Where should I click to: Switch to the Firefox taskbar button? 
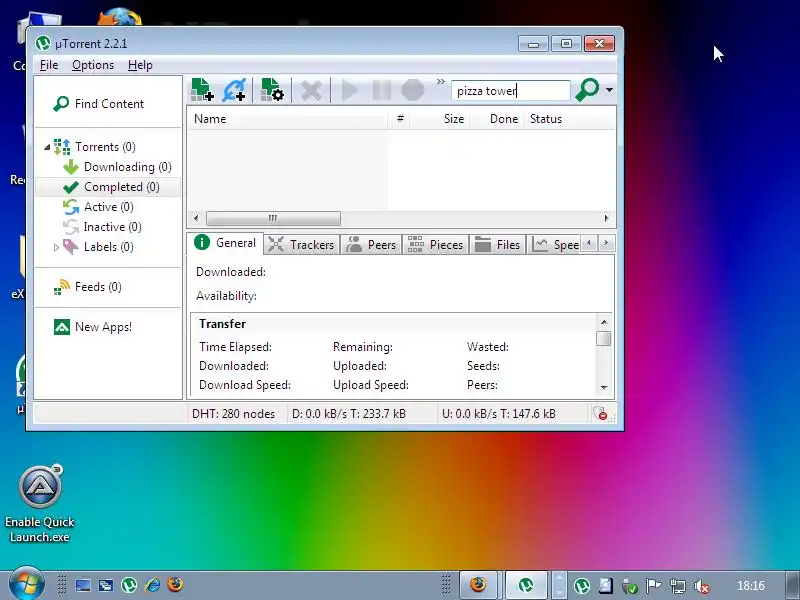point(479,585)
